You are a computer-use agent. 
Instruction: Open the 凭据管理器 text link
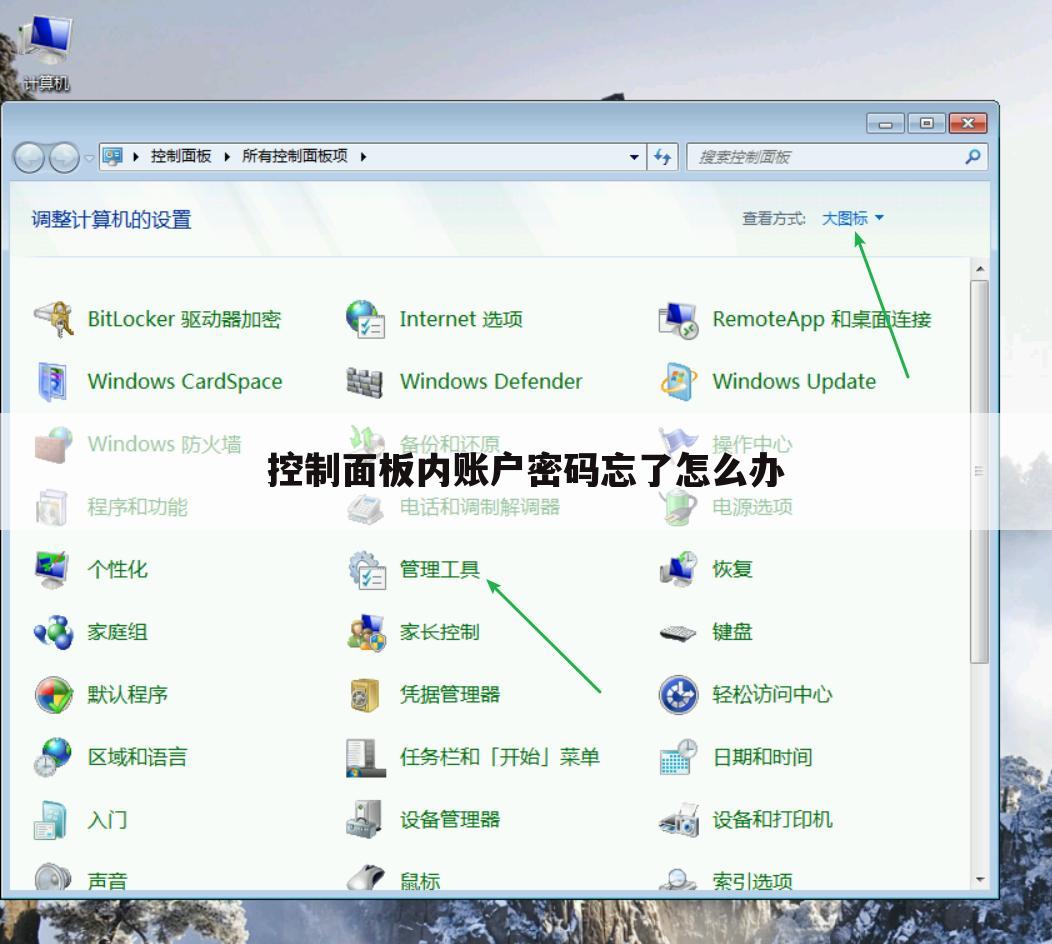[450, 694]
